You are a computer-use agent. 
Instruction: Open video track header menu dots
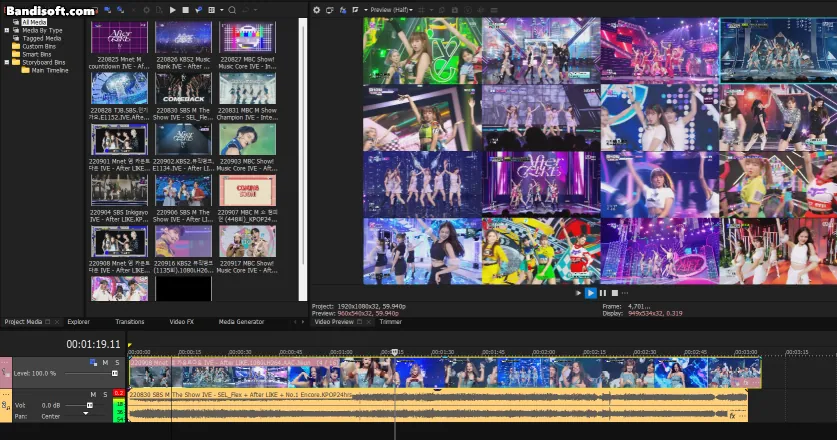[6, 362]
